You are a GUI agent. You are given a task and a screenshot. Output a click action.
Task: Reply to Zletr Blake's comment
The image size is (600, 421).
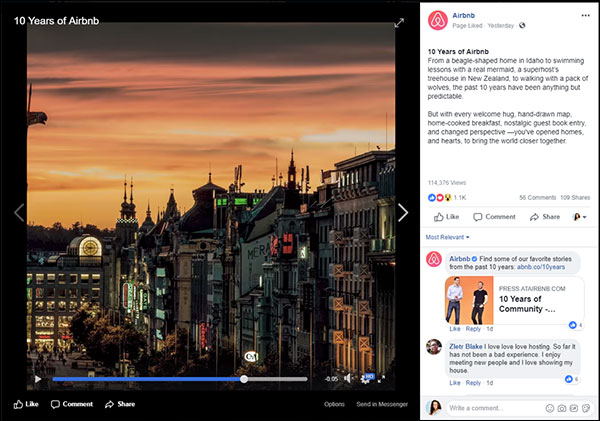tap(473, 383)
